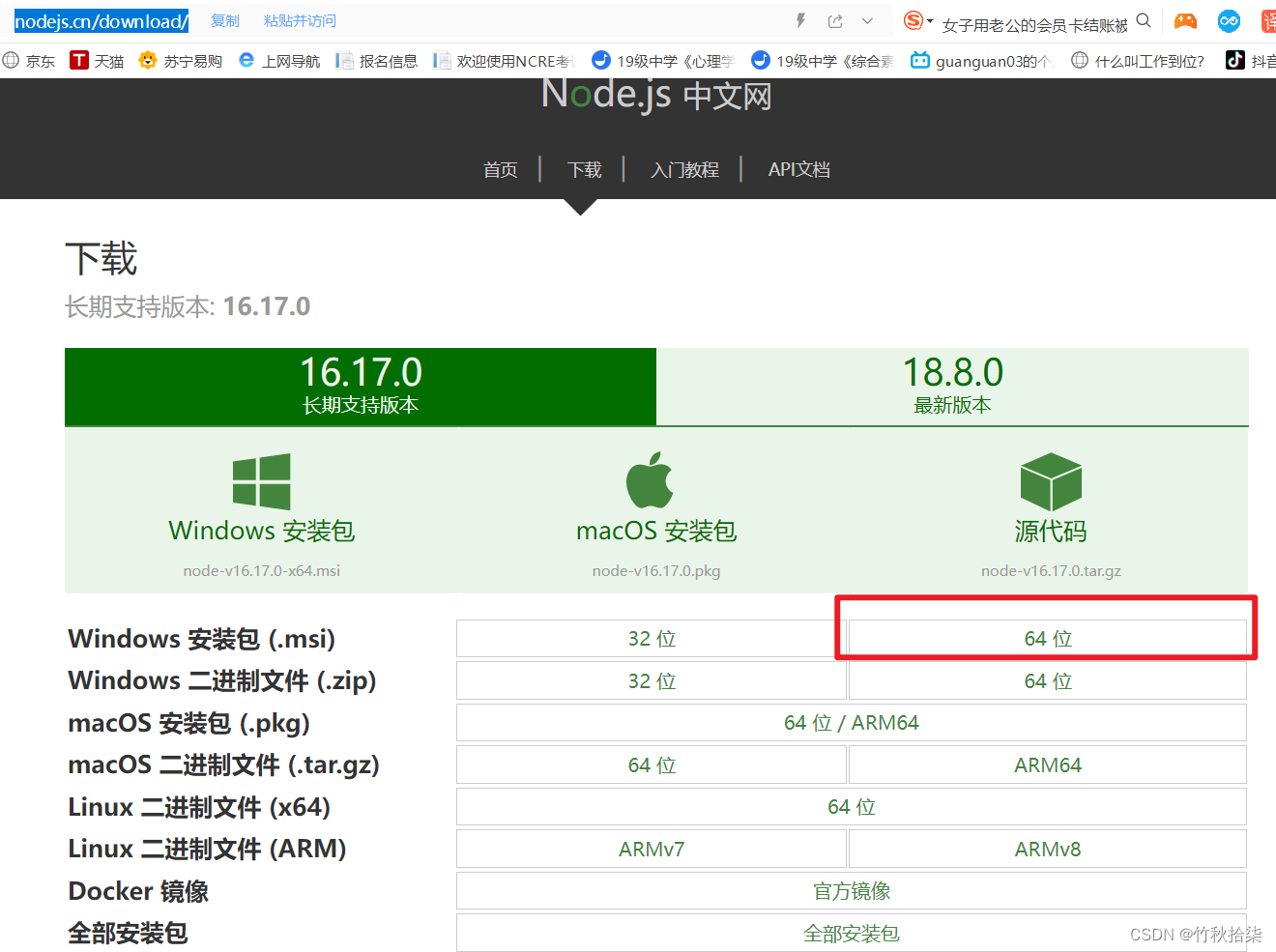Go to 下载 nav item

pyautogui.click(x=585, y=169)
